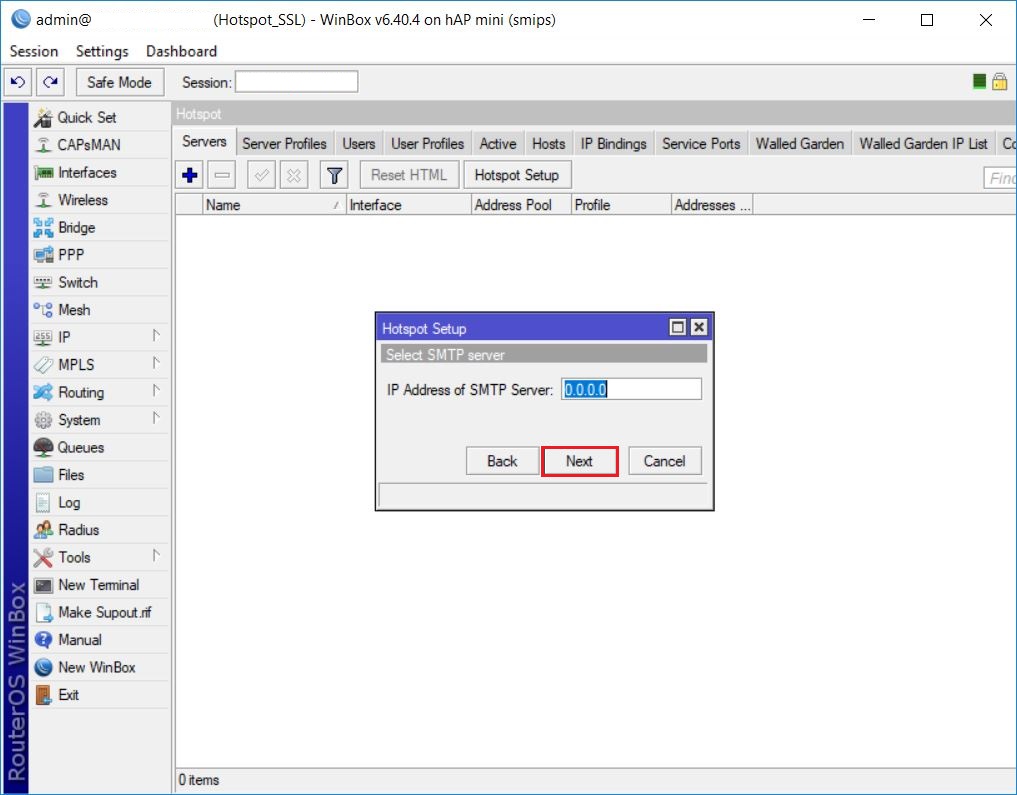Click the undo arrow button
This screenshot has height=795, width=1017.
(18, 82)
